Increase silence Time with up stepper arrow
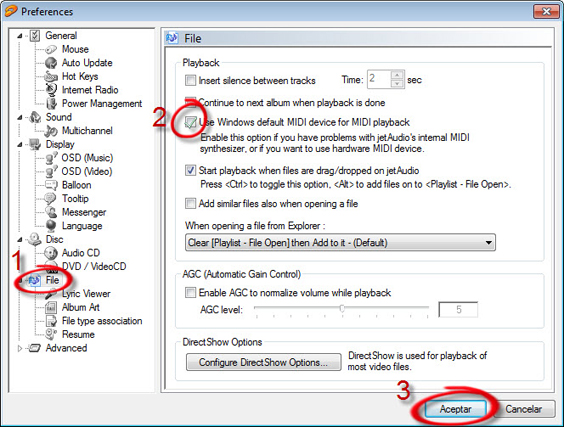Image resolution: width=564 pixels, height=427 pixels. [x=397, y=75]
